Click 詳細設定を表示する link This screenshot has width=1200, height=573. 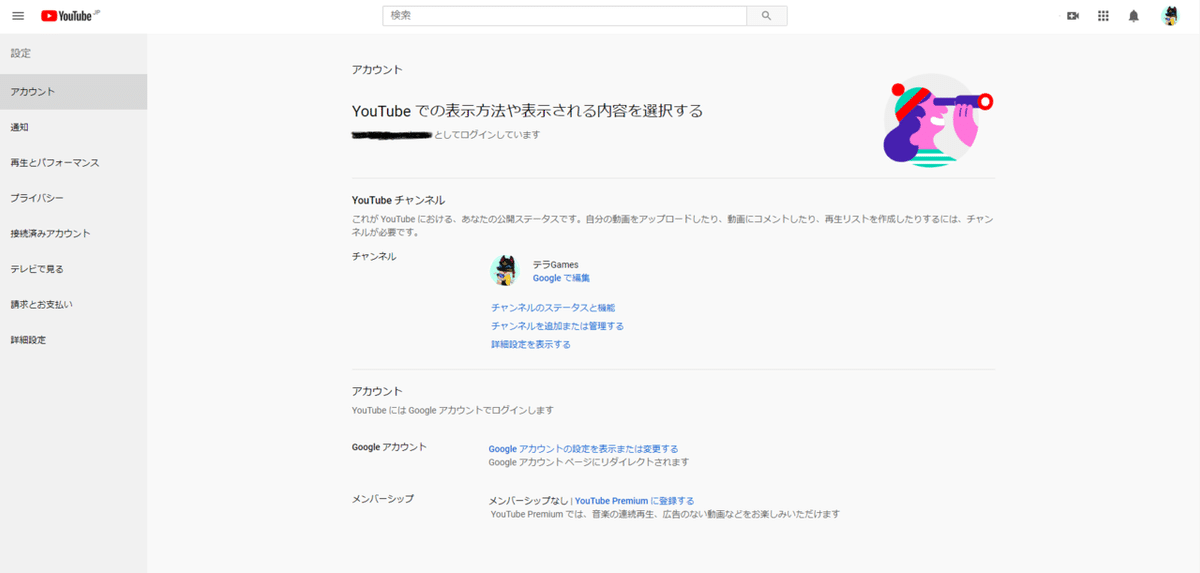click(x=531, y=344)
